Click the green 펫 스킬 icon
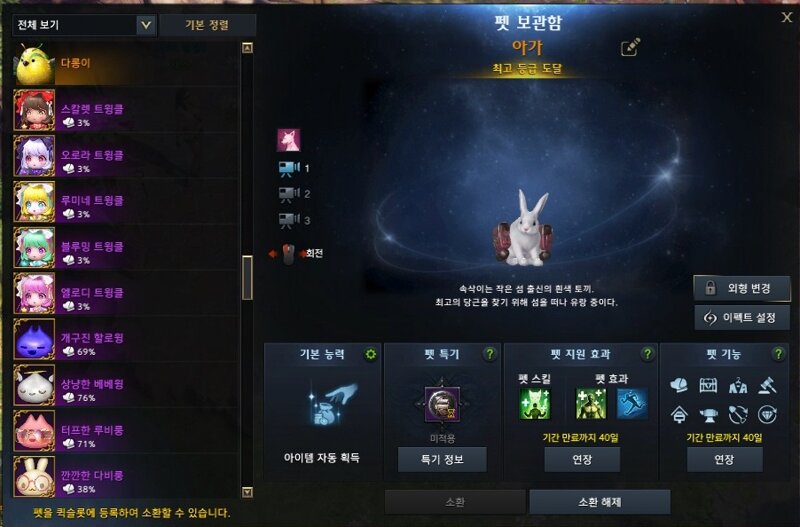 (535, 404)
